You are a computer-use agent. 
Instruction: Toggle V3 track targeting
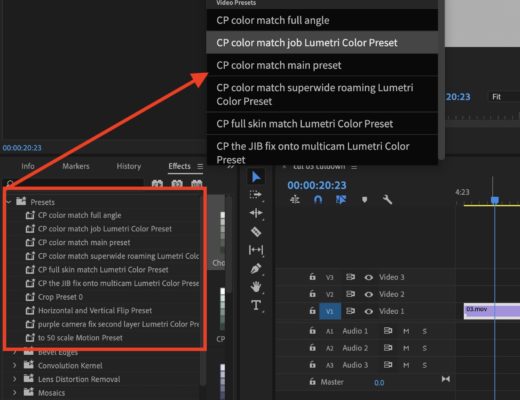click(x=330, y=277)
